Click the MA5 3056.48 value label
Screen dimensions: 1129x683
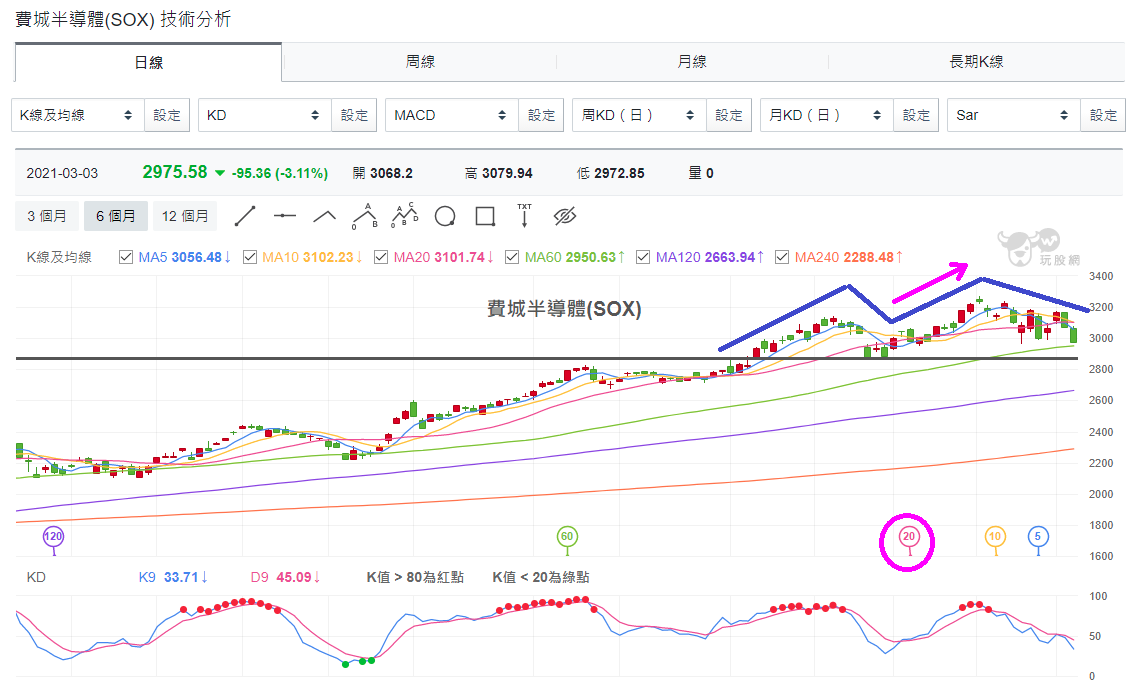pos(184,257)
